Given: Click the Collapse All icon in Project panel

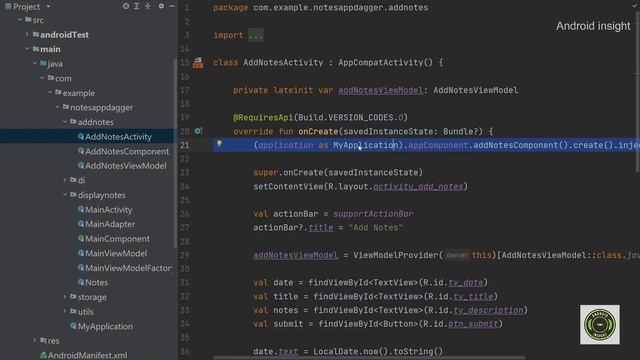Looking at the screenshot, I should 148,6.
